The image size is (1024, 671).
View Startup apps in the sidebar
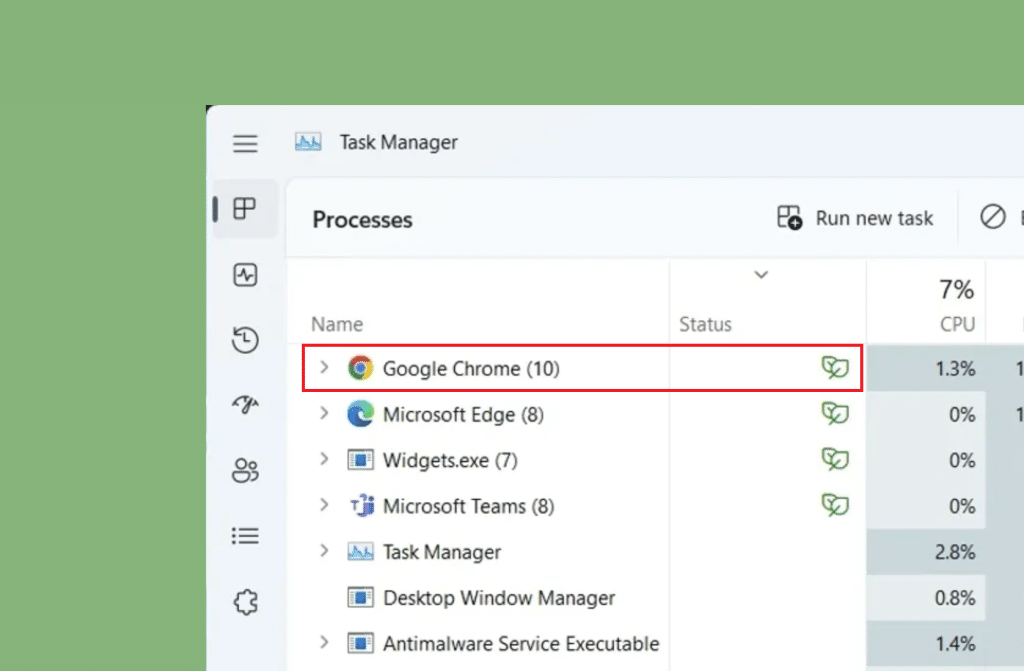(245, 403)
